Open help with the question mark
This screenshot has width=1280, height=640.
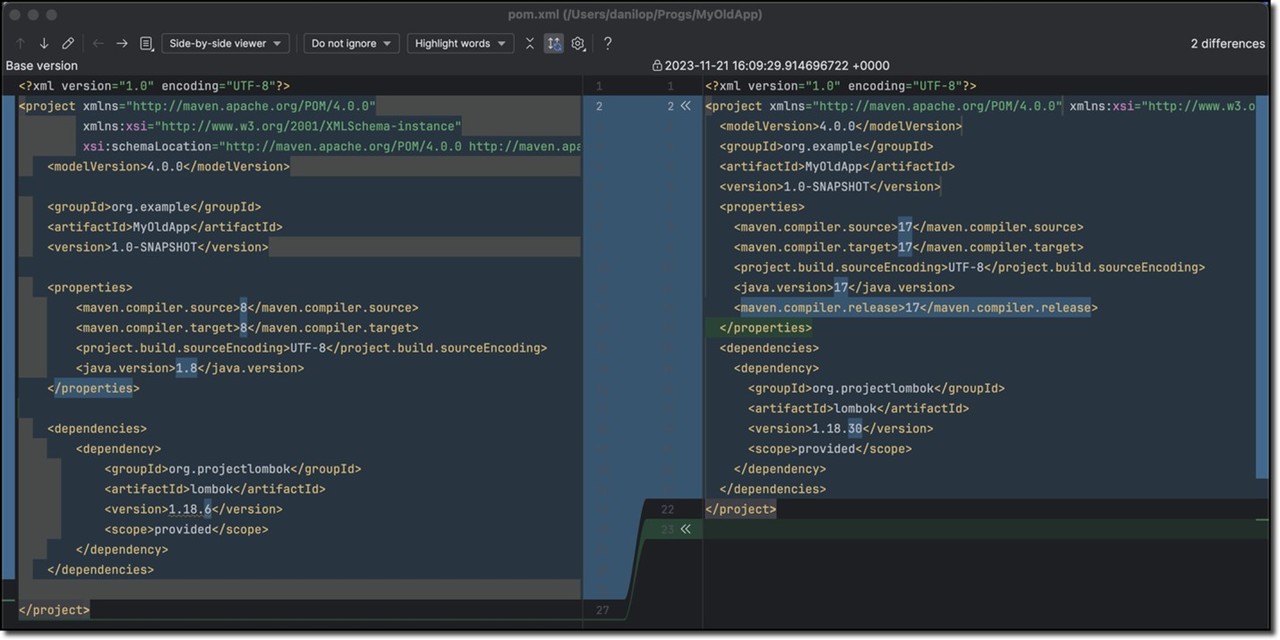[607, 44]
